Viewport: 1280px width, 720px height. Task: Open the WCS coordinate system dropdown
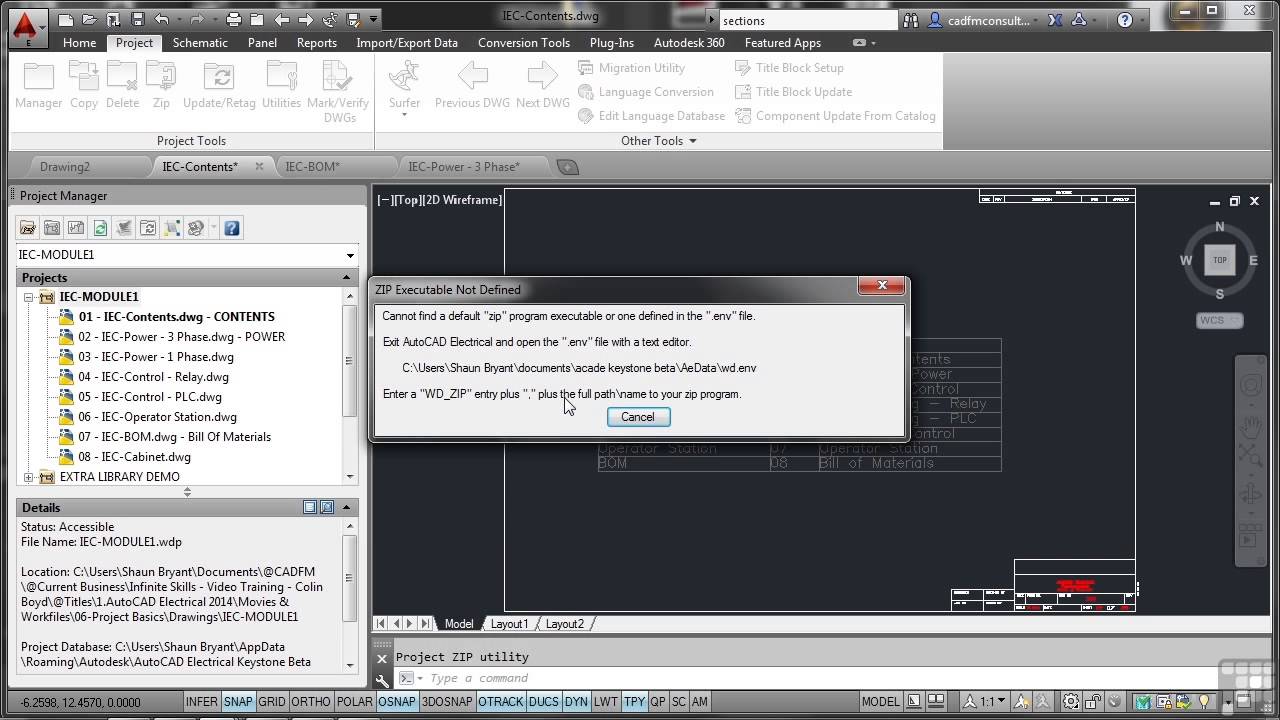click(1219, 320)
